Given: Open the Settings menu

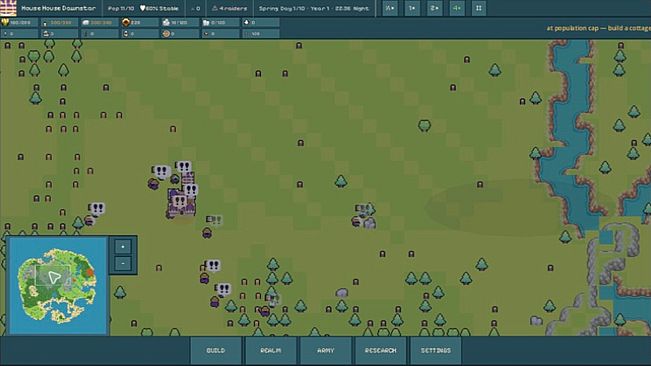Looking at the screenshot, I should (436, 350).
